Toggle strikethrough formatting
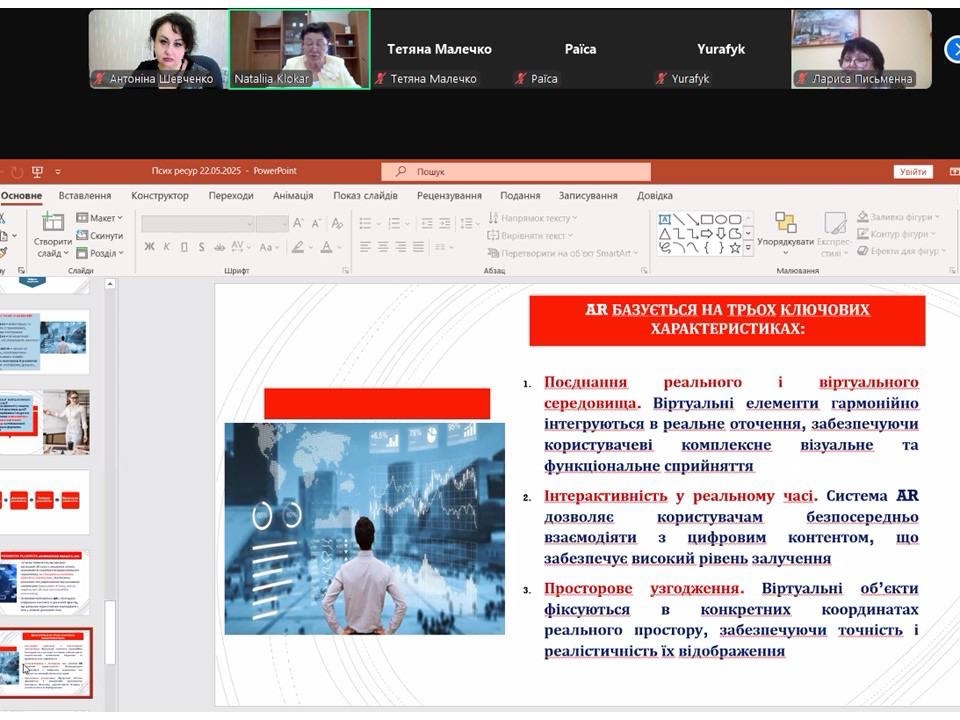The height and width of the screenshot is (720, 960). [219, 247]
